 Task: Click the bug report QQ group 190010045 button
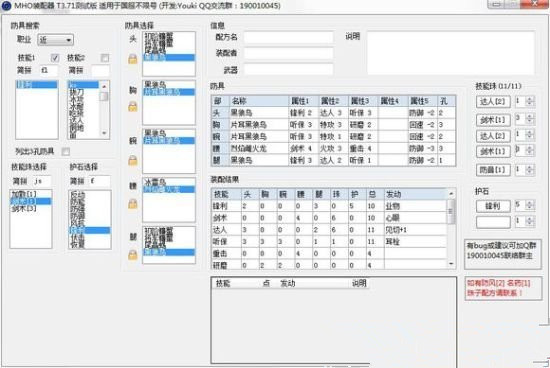pyautogui.click(x=503, y=255)
